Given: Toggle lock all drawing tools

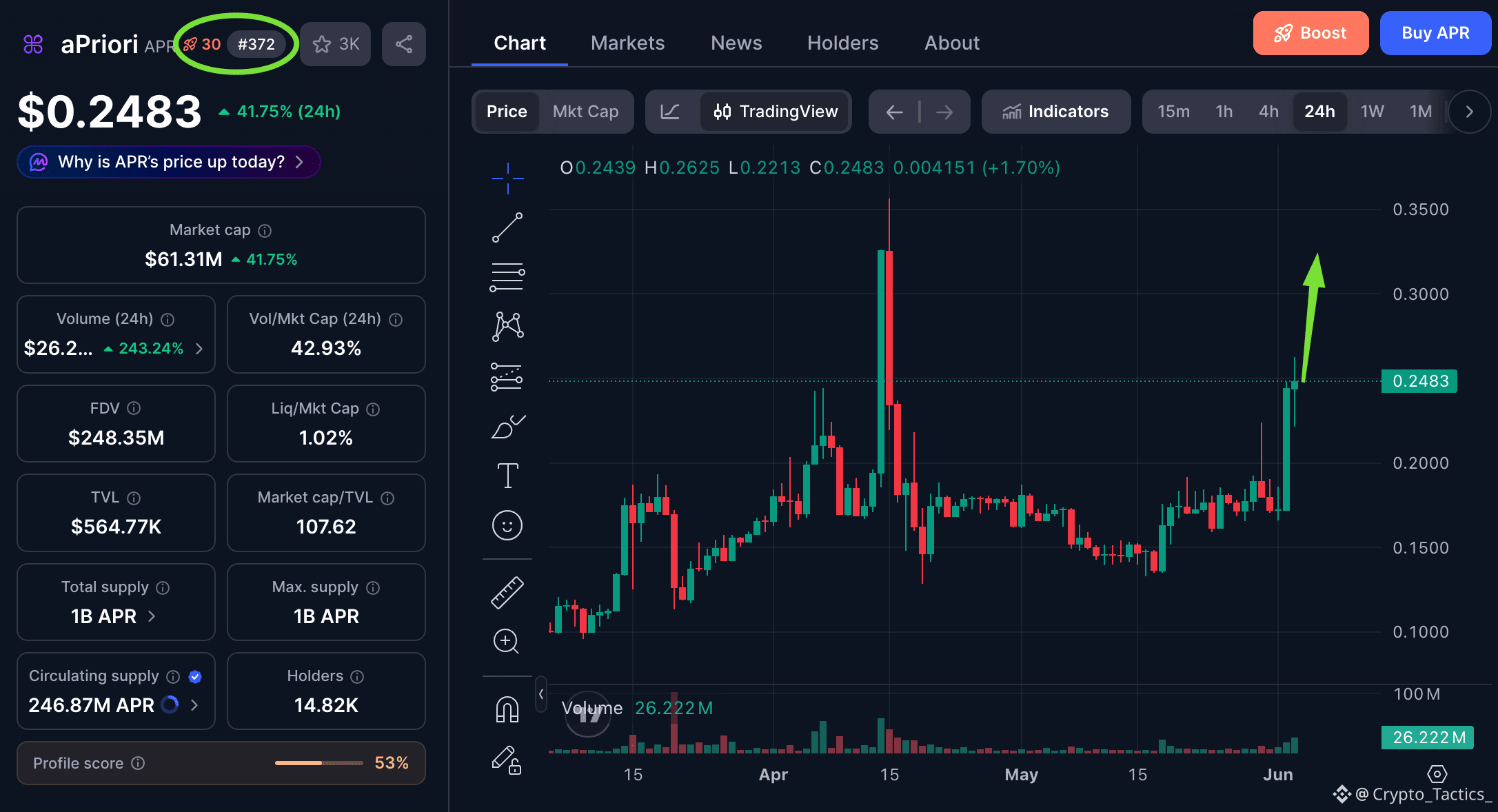Looking at the screenshot, I should pyautogui.click(x=507, y=760).
